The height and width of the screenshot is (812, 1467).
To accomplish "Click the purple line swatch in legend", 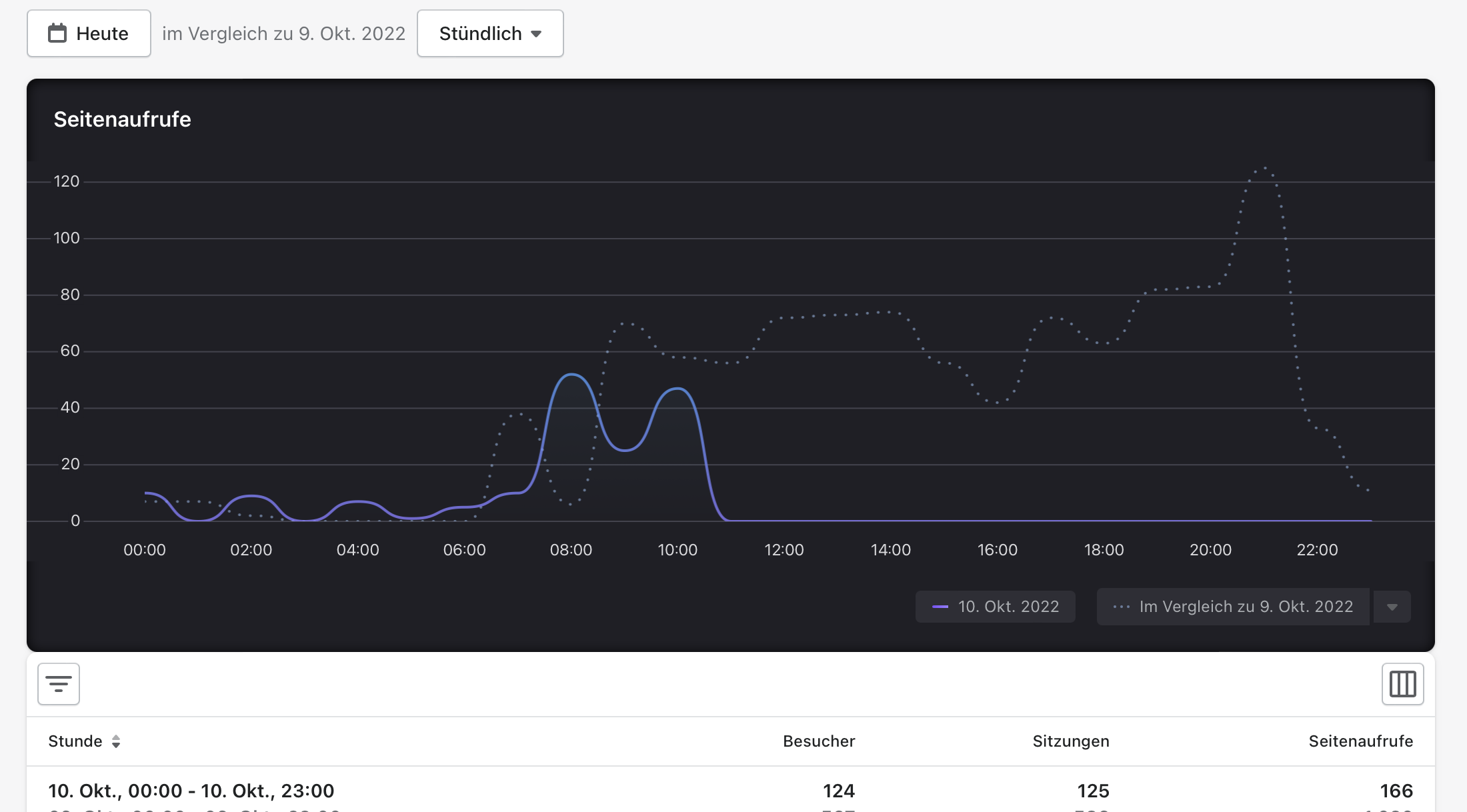I will [x=940, y=607].
